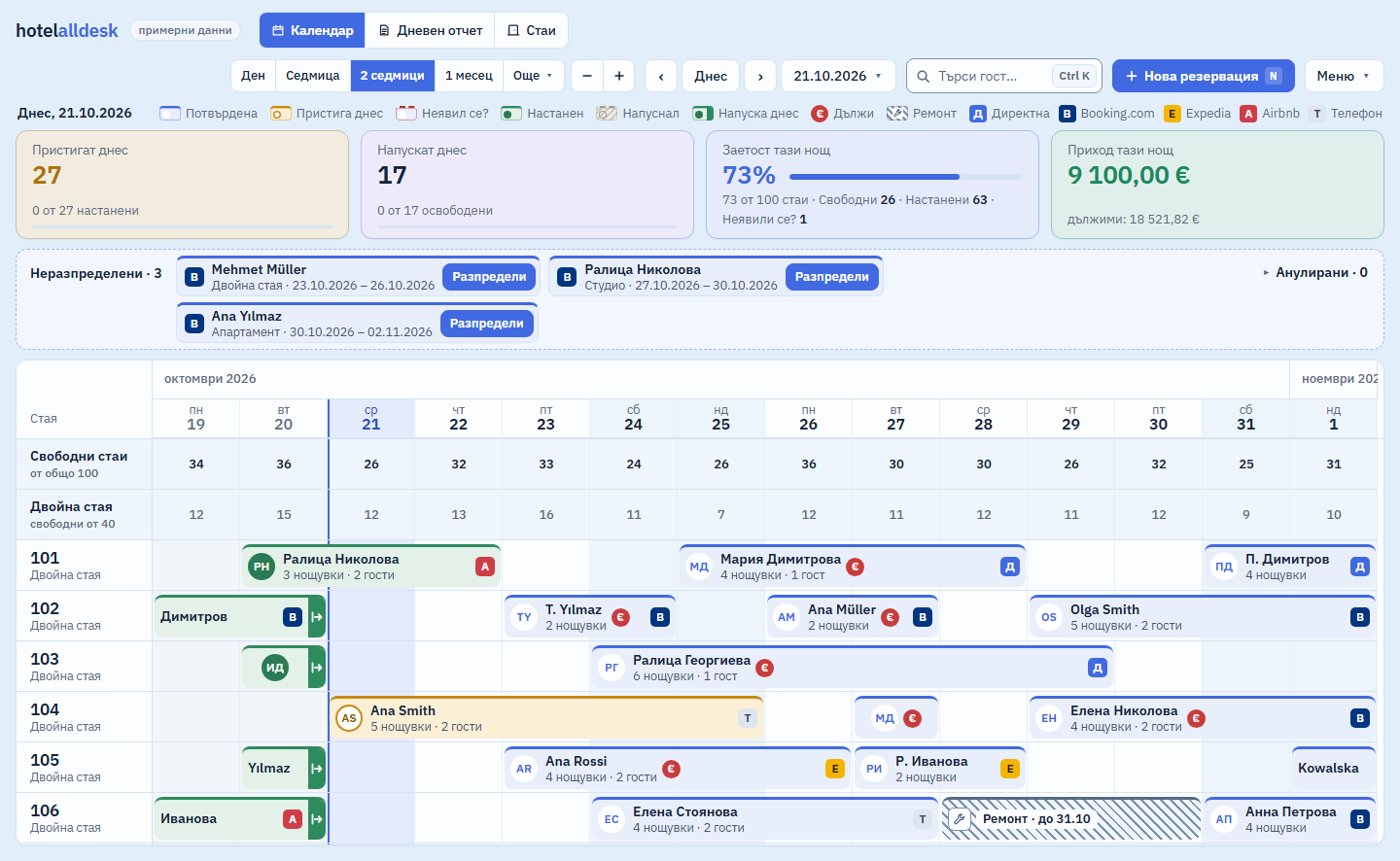Click the РН avatar on Ралица Николова booking

(262, 567)
